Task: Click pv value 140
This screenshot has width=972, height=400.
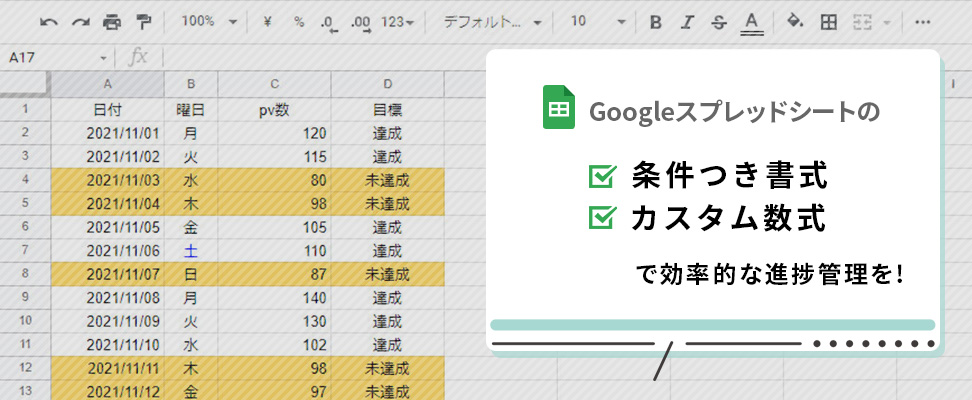Action: 275,298
